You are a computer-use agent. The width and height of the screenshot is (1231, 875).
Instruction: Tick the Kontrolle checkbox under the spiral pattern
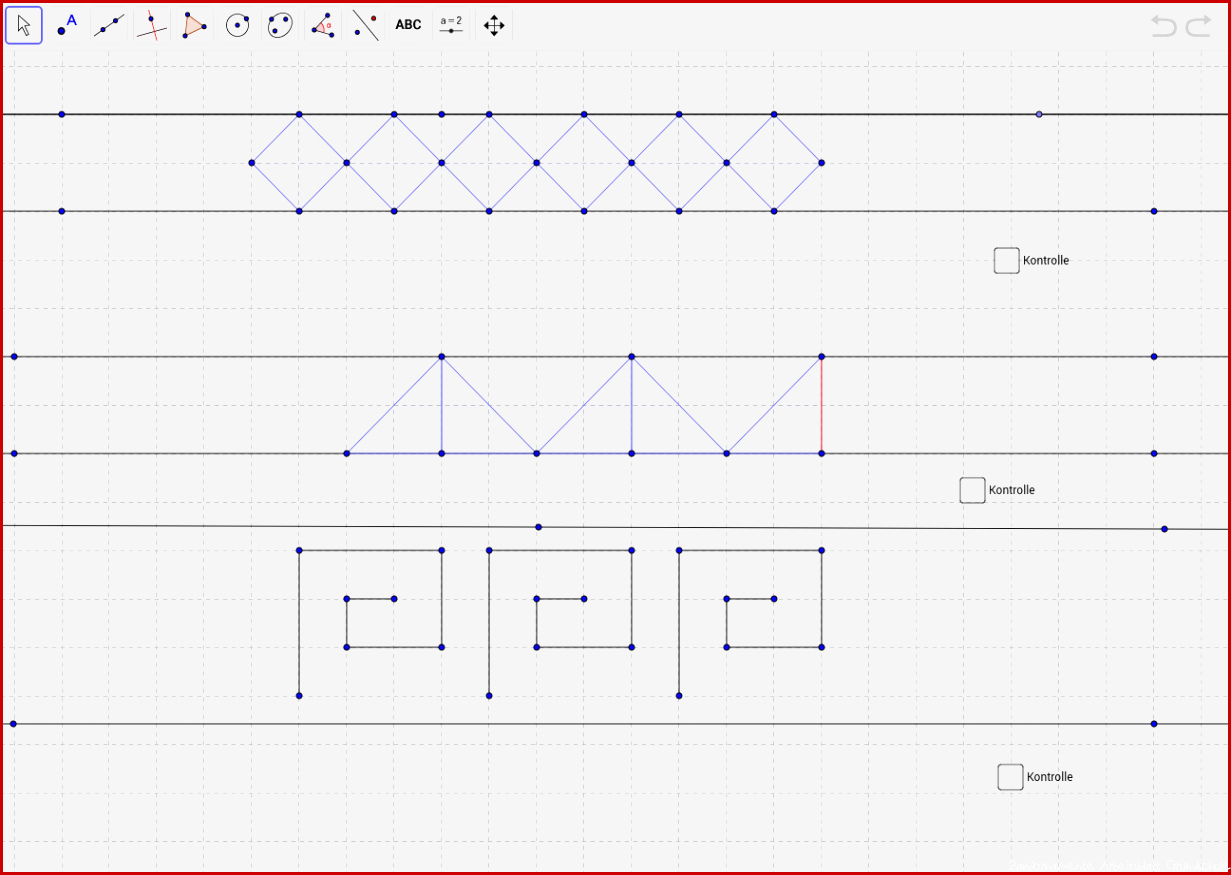(1010, 777)
